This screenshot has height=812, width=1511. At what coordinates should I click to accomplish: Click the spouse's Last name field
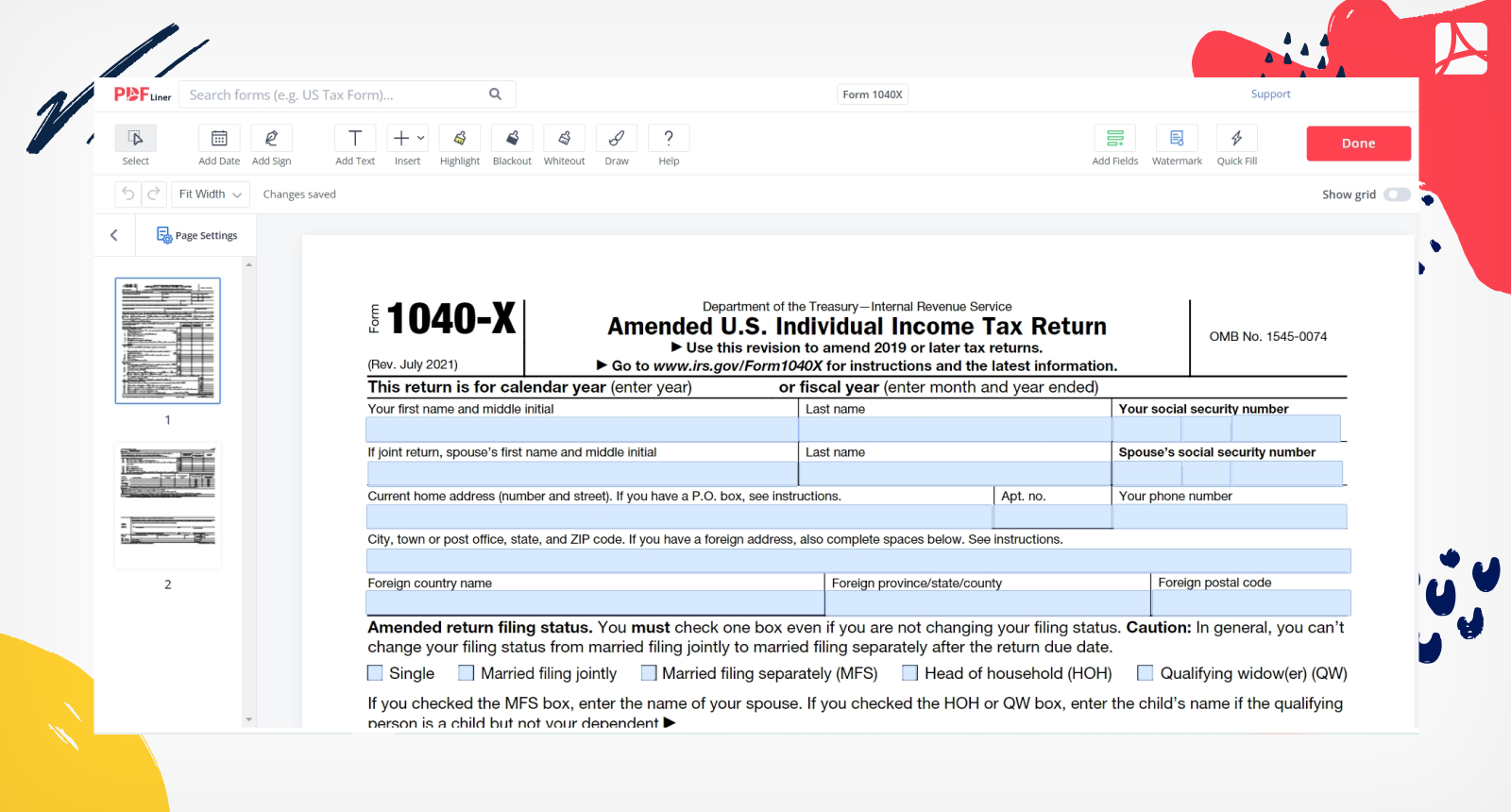[955, 473]
